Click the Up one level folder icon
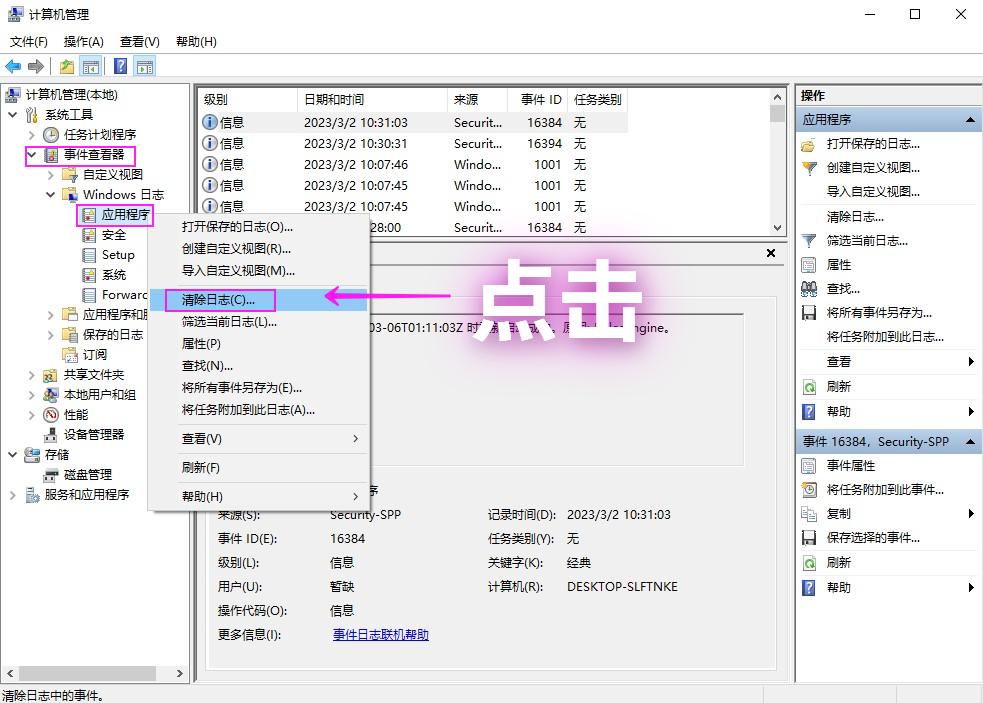Viewport: 983px width, 703px height. click(67, 66)
